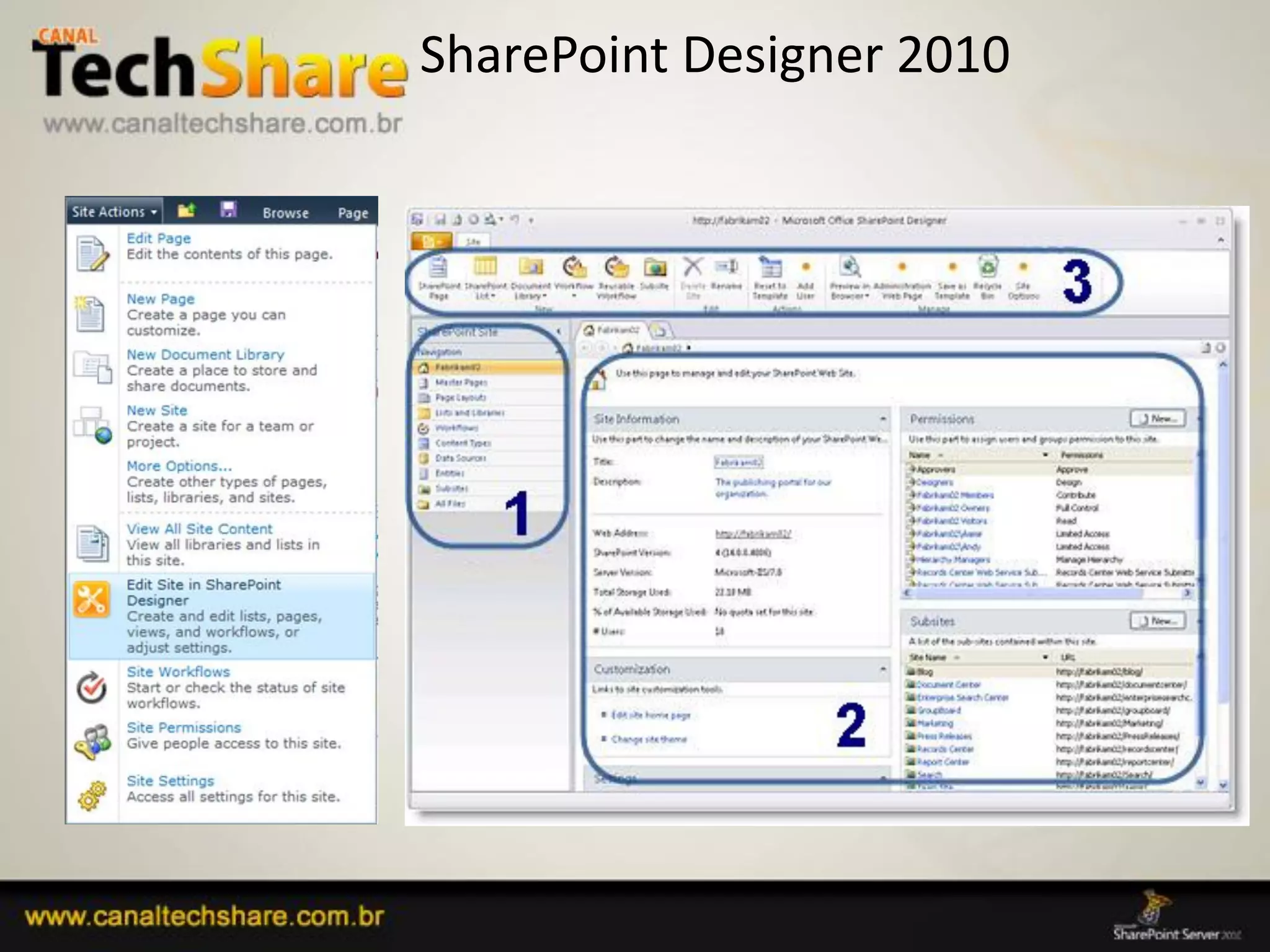The width and height of the screenshot is (1270, 952).
Task: Click Administration Web Page ribbon icon
Action: (902, 267)
